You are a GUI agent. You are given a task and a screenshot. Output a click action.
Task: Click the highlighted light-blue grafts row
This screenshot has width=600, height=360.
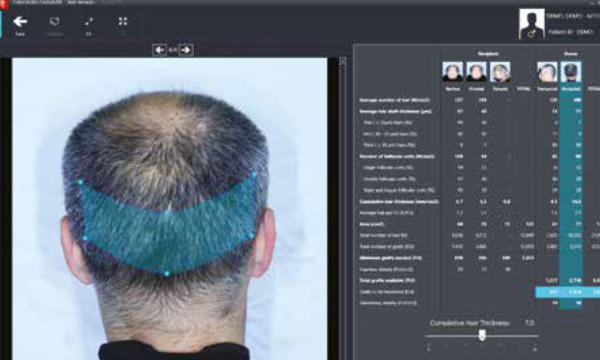[x=567, y=292]
